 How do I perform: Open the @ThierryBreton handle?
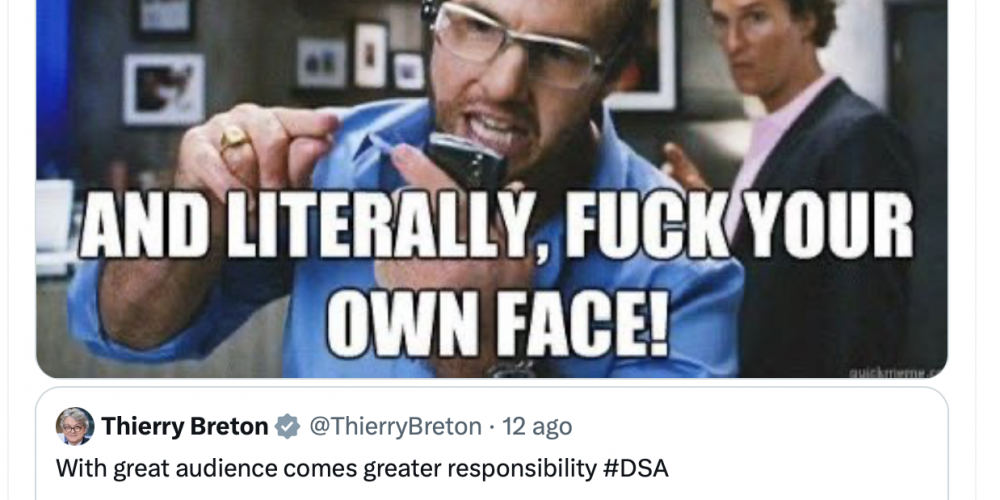pyautogui.click(x=395, y=426)
